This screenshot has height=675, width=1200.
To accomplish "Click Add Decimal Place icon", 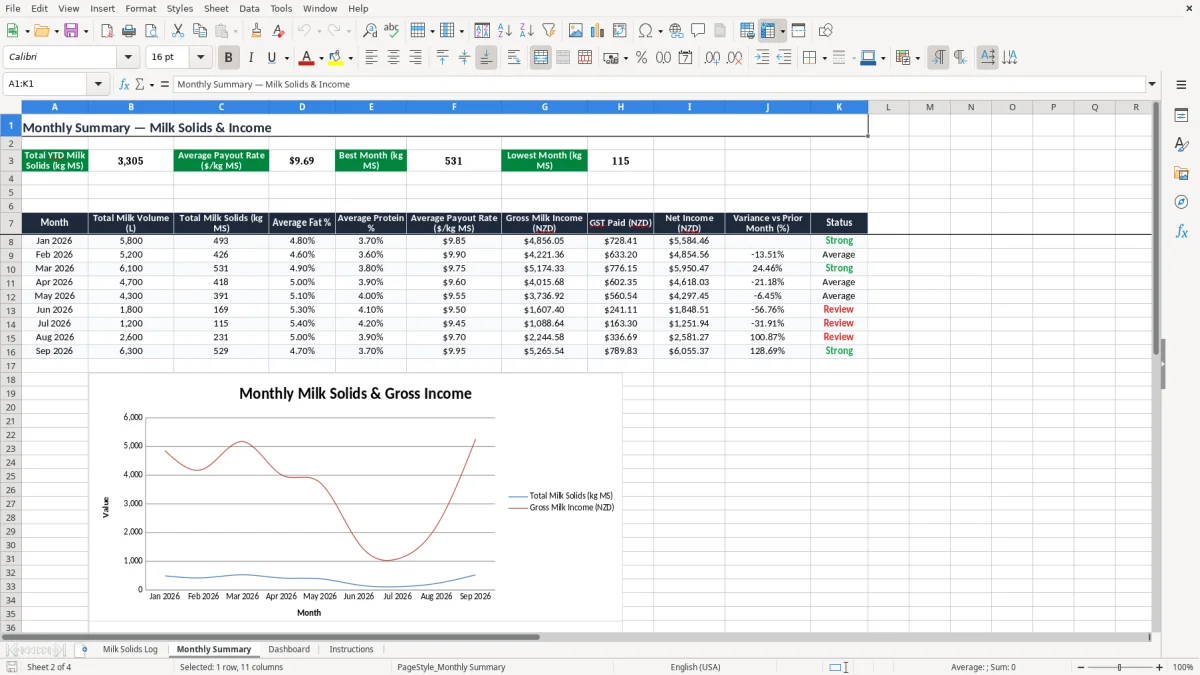I will pos(712,58).
